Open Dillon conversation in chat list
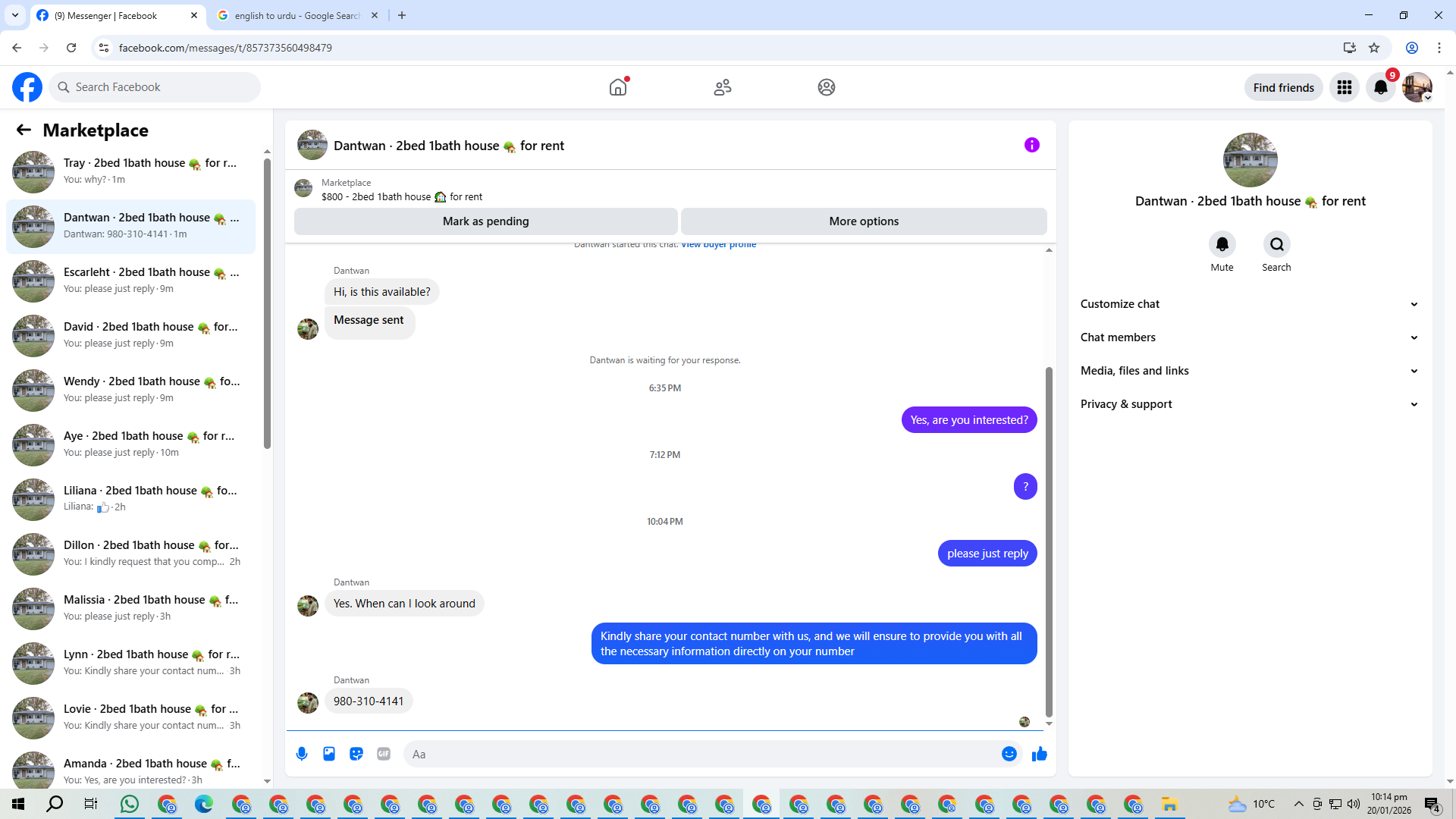 tap(131, 554)
